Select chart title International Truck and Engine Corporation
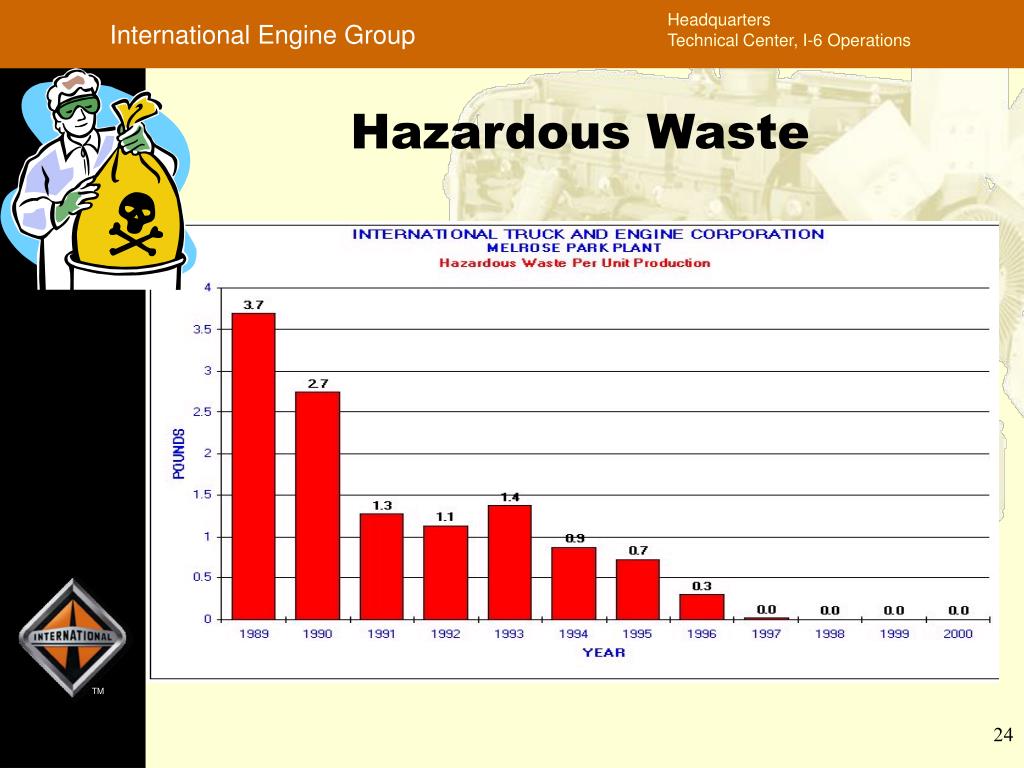The image size is (1024, 768). (588, 234)
